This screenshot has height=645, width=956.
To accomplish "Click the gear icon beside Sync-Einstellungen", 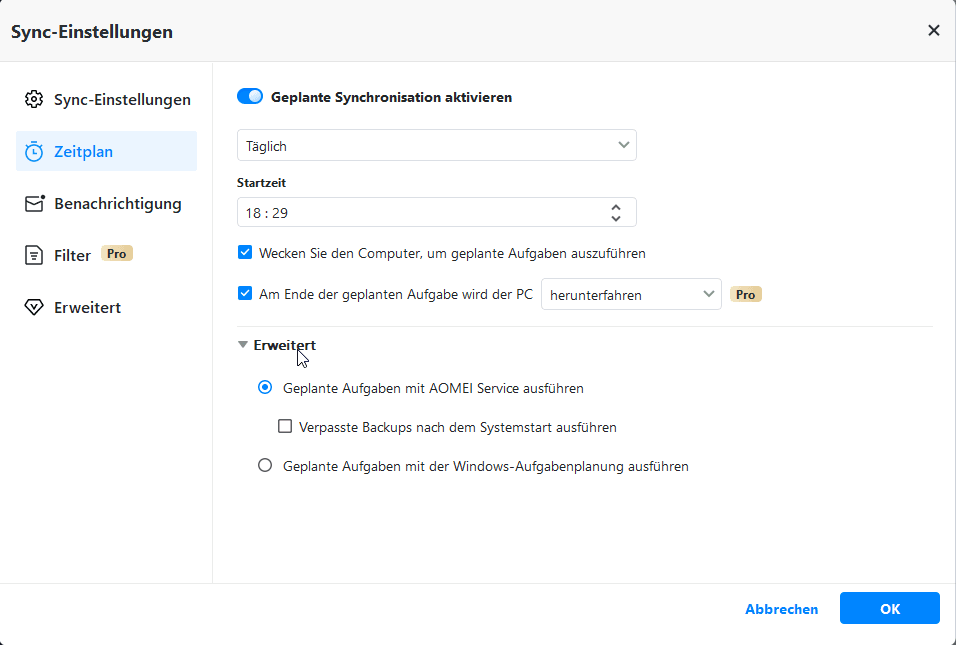I will point(34,100).
